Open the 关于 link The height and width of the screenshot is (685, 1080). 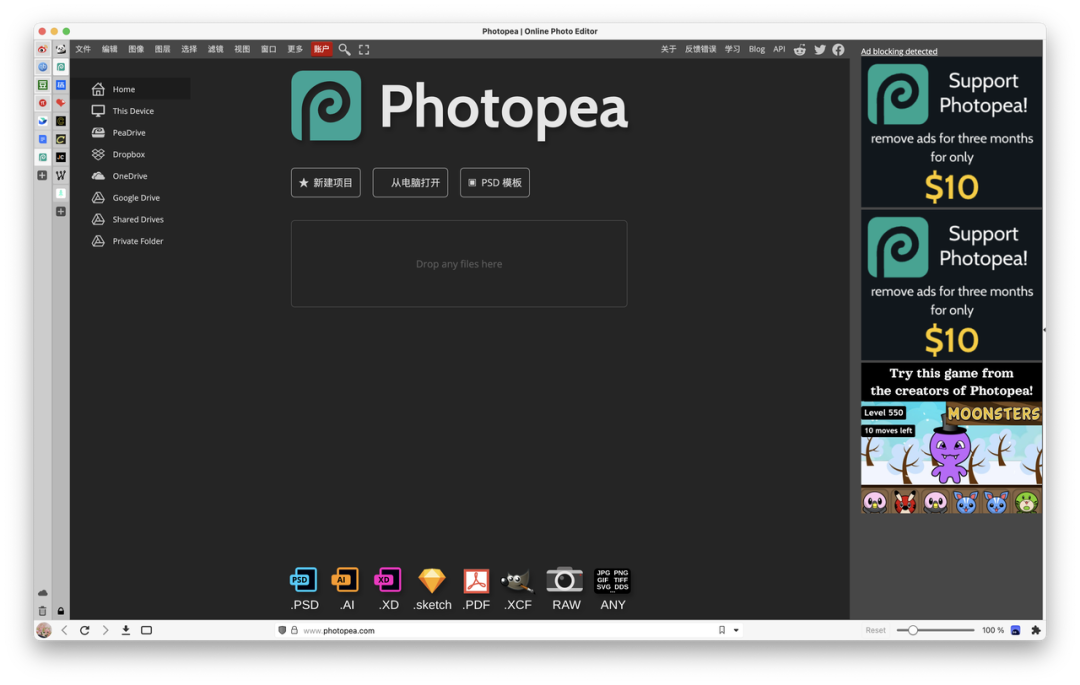point(669,50)
